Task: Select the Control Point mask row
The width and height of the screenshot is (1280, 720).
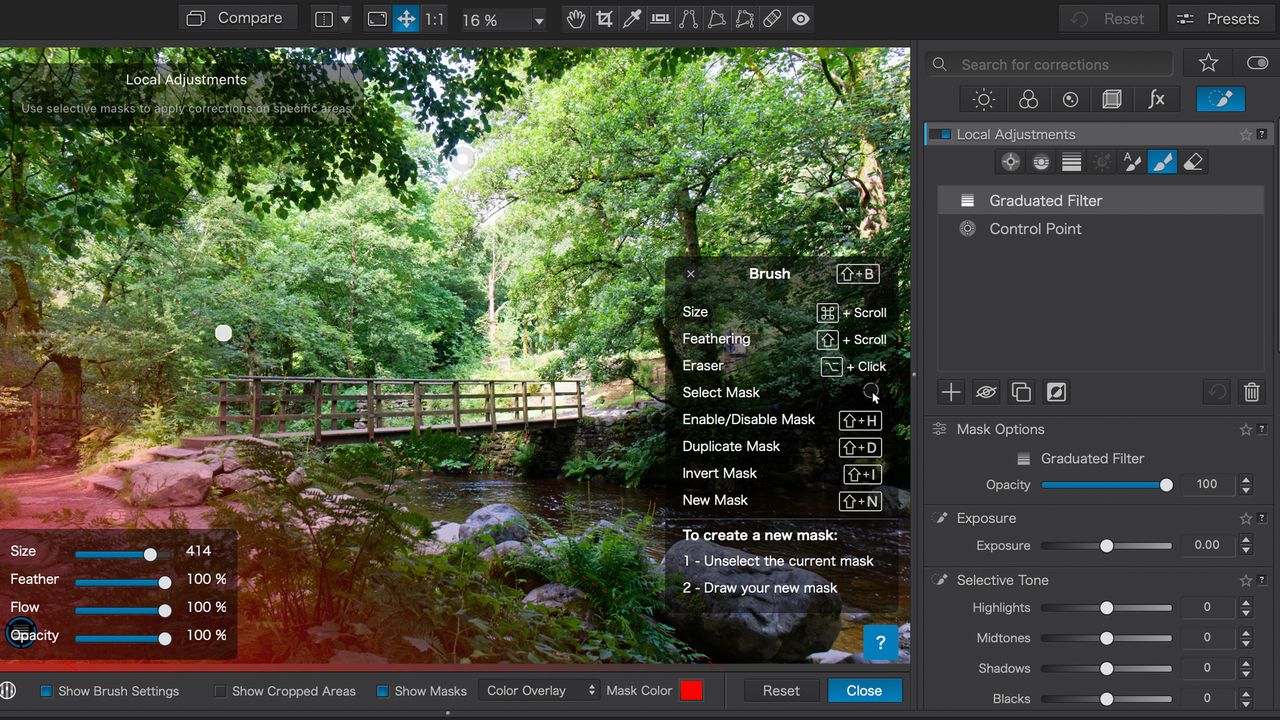Action: [1101, 229]
